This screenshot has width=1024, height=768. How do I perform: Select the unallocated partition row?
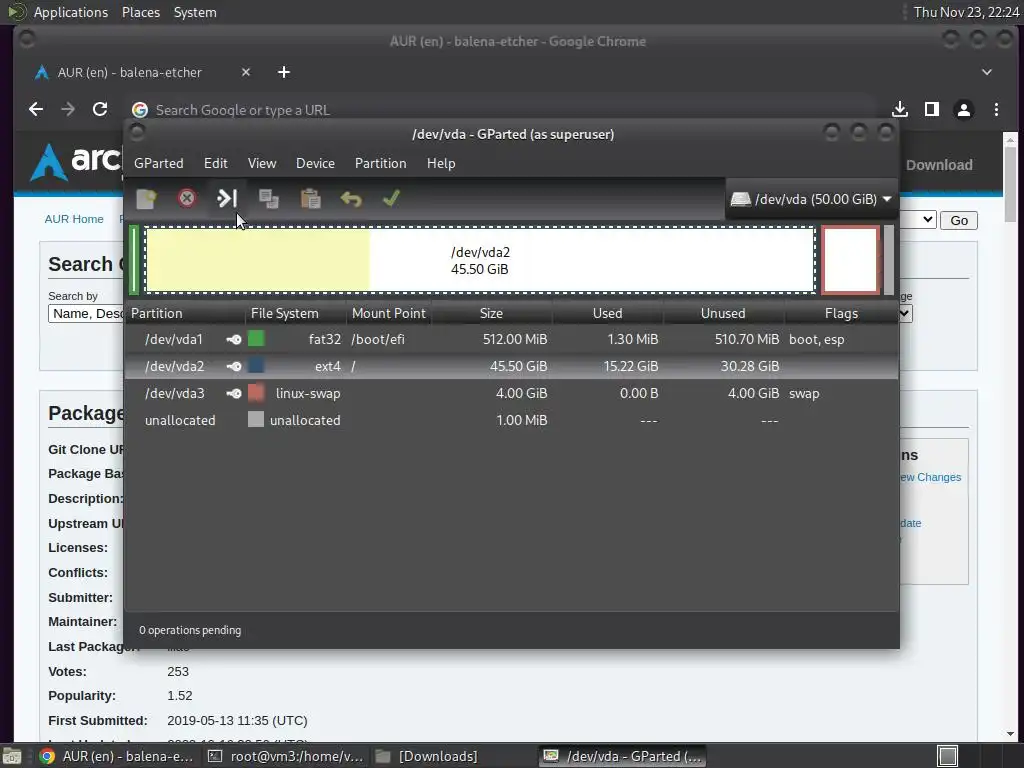tap(511, 420)
